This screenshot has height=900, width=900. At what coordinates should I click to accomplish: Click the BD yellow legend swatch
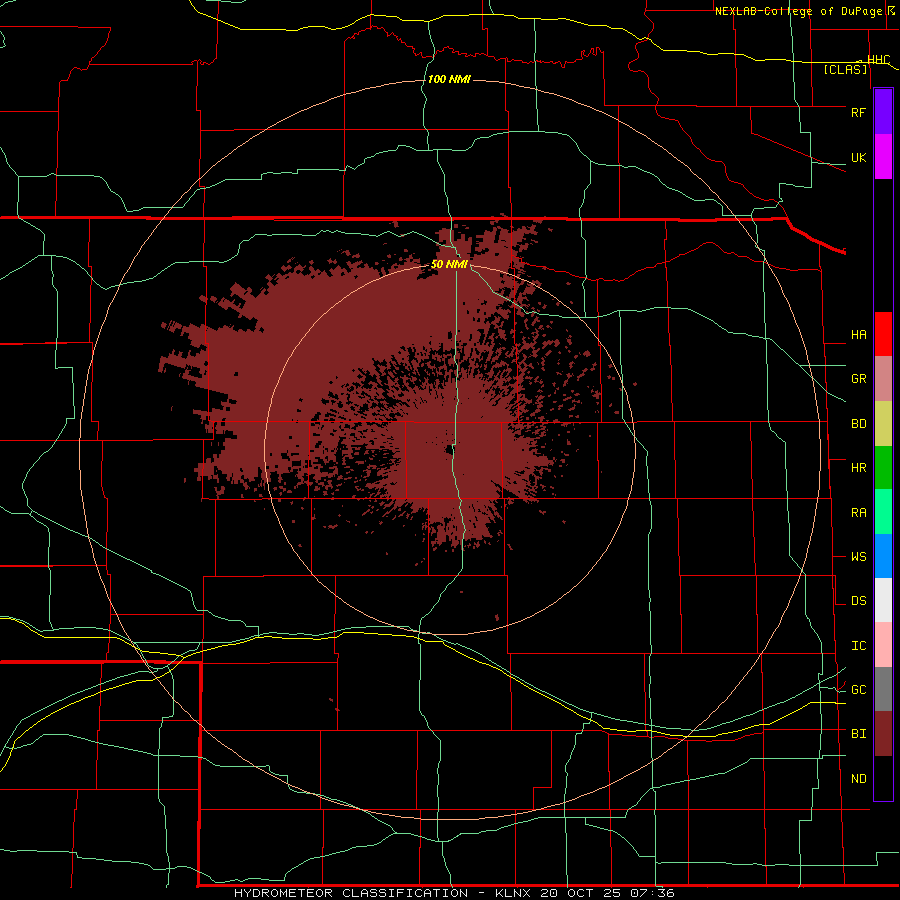[883, 424]
